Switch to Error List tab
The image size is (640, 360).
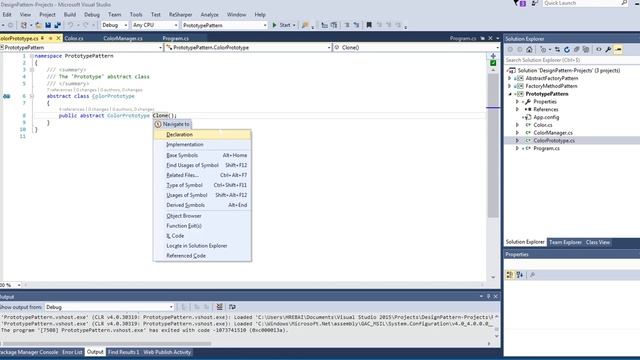point(72,352)
